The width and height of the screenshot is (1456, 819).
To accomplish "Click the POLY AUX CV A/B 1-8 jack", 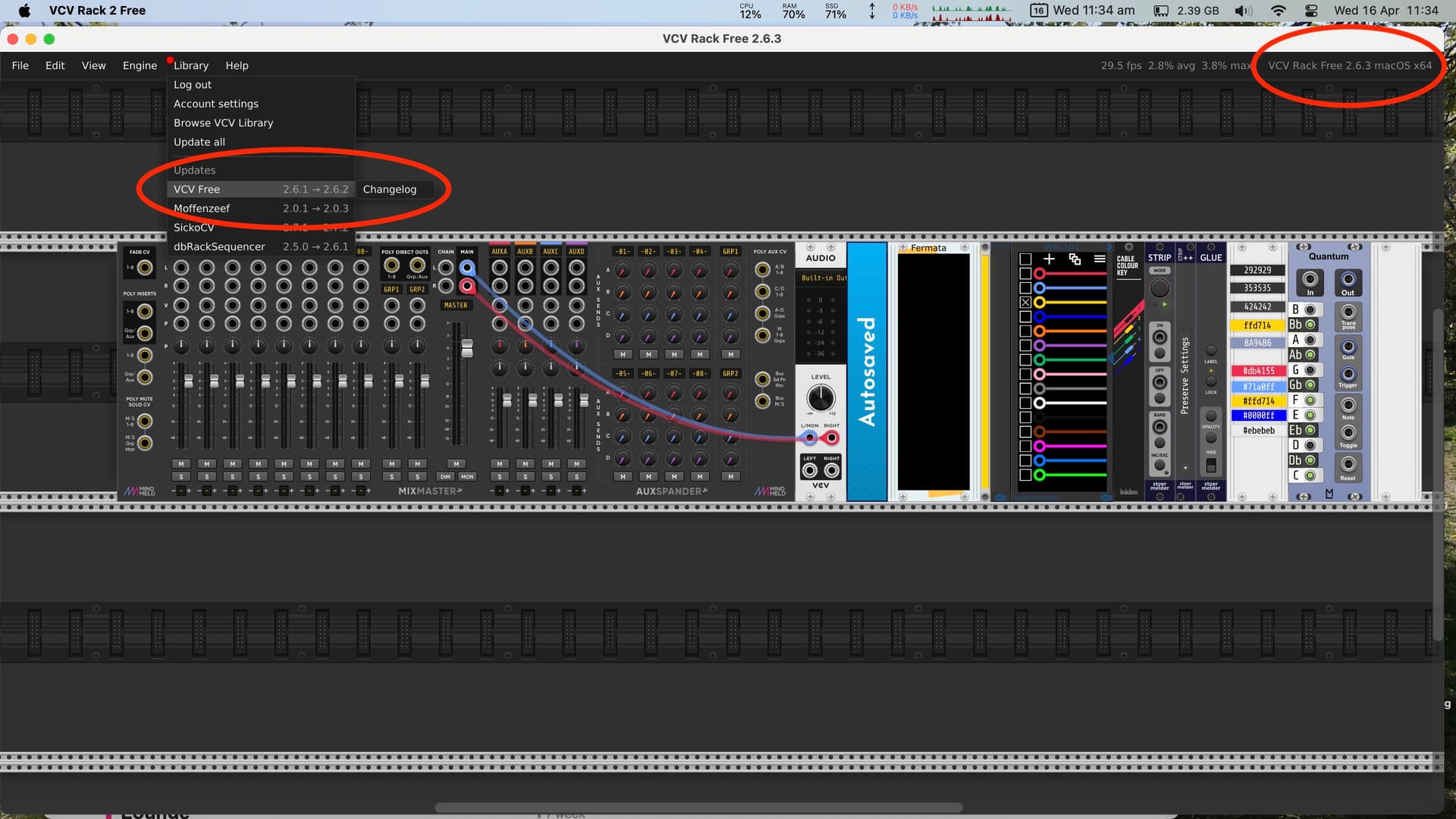I will pos(763,269).
